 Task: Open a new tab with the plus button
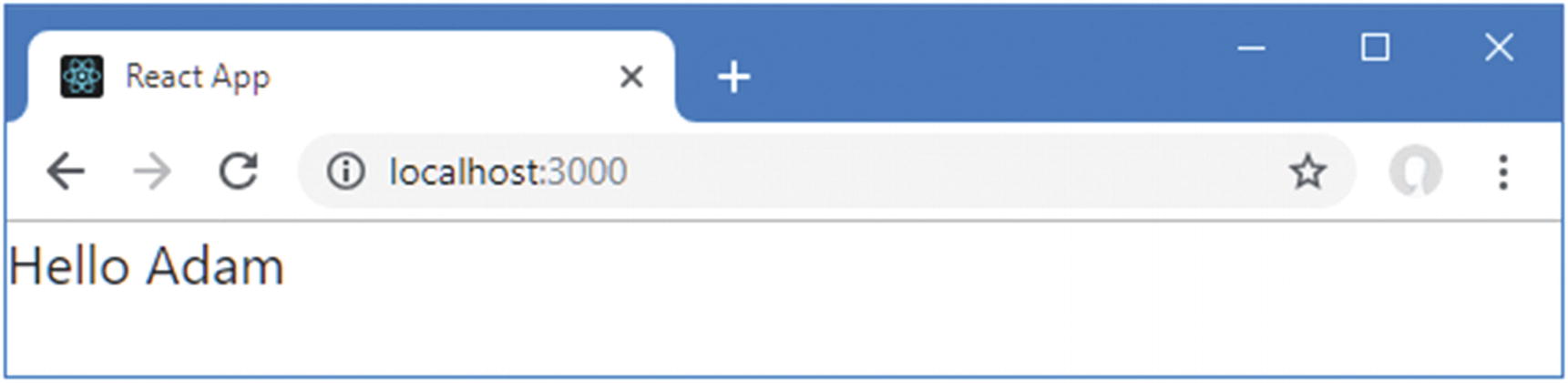pos(733,78)
